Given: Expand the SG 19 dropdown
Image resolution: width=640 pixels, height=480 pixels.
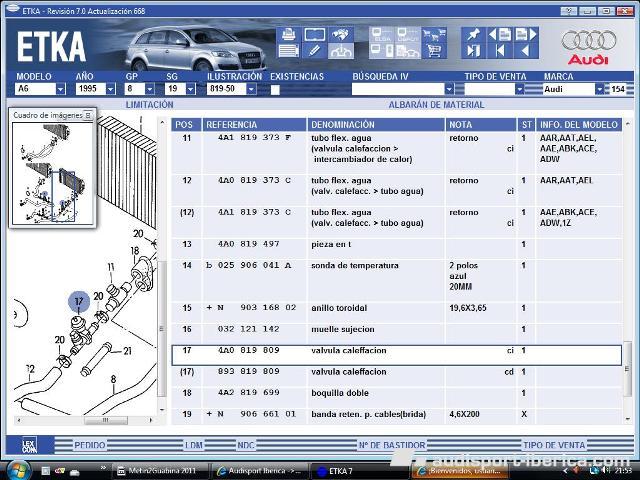Looking at the screenshot, I should pos(191,89).
